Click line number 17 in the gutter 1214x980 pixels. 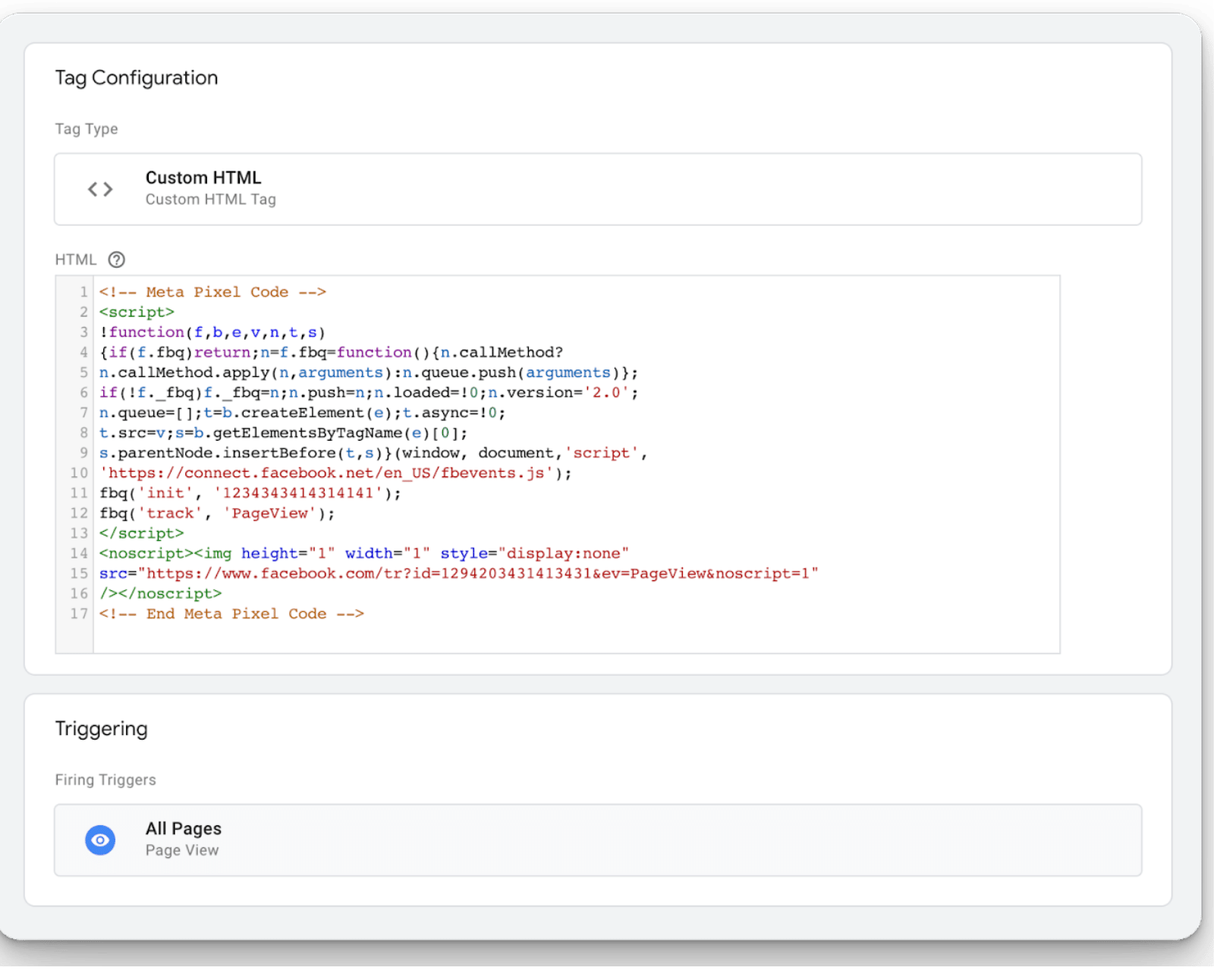point(79,614)
